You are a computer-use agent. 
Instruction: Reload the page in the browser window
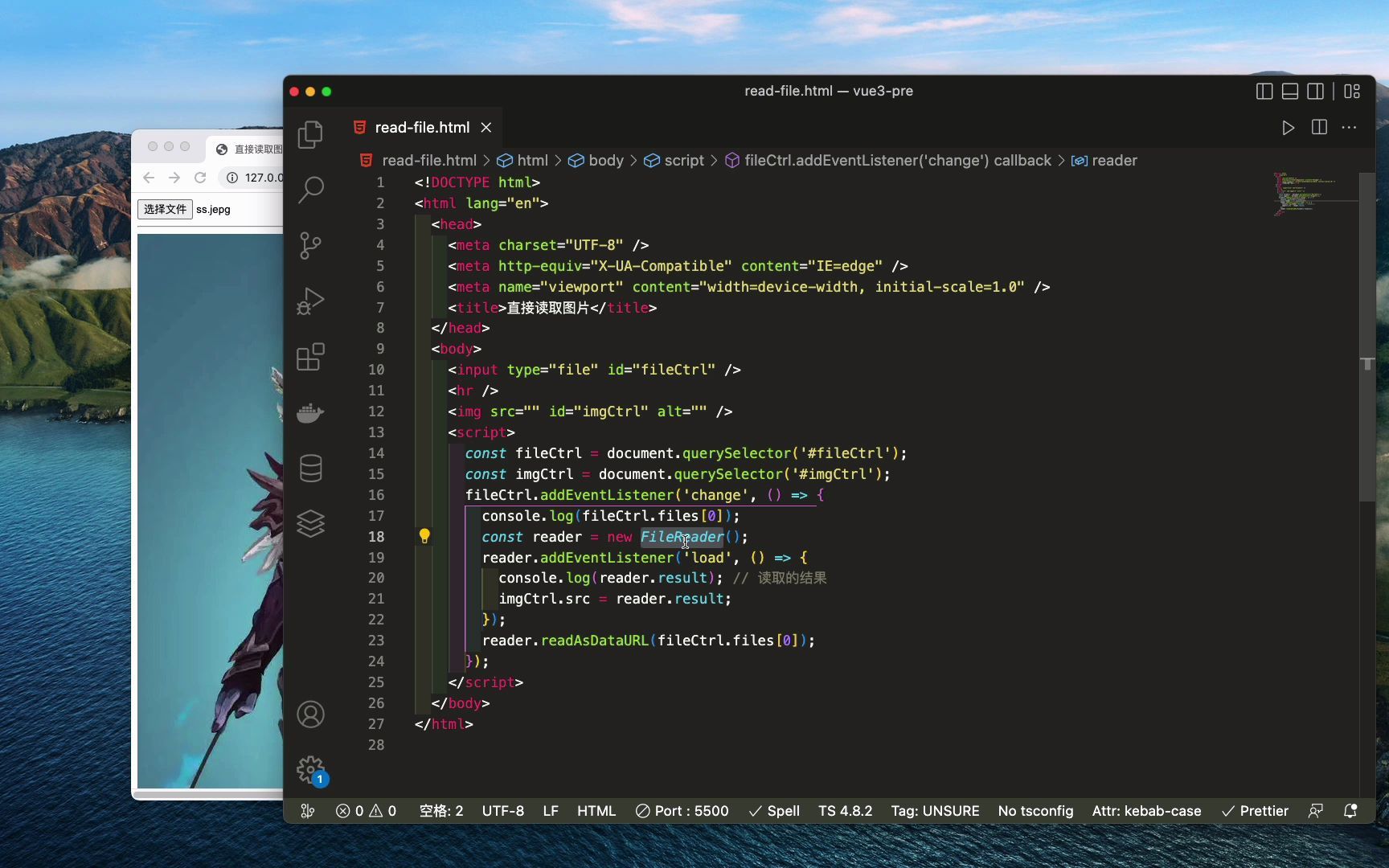(200, 178)
